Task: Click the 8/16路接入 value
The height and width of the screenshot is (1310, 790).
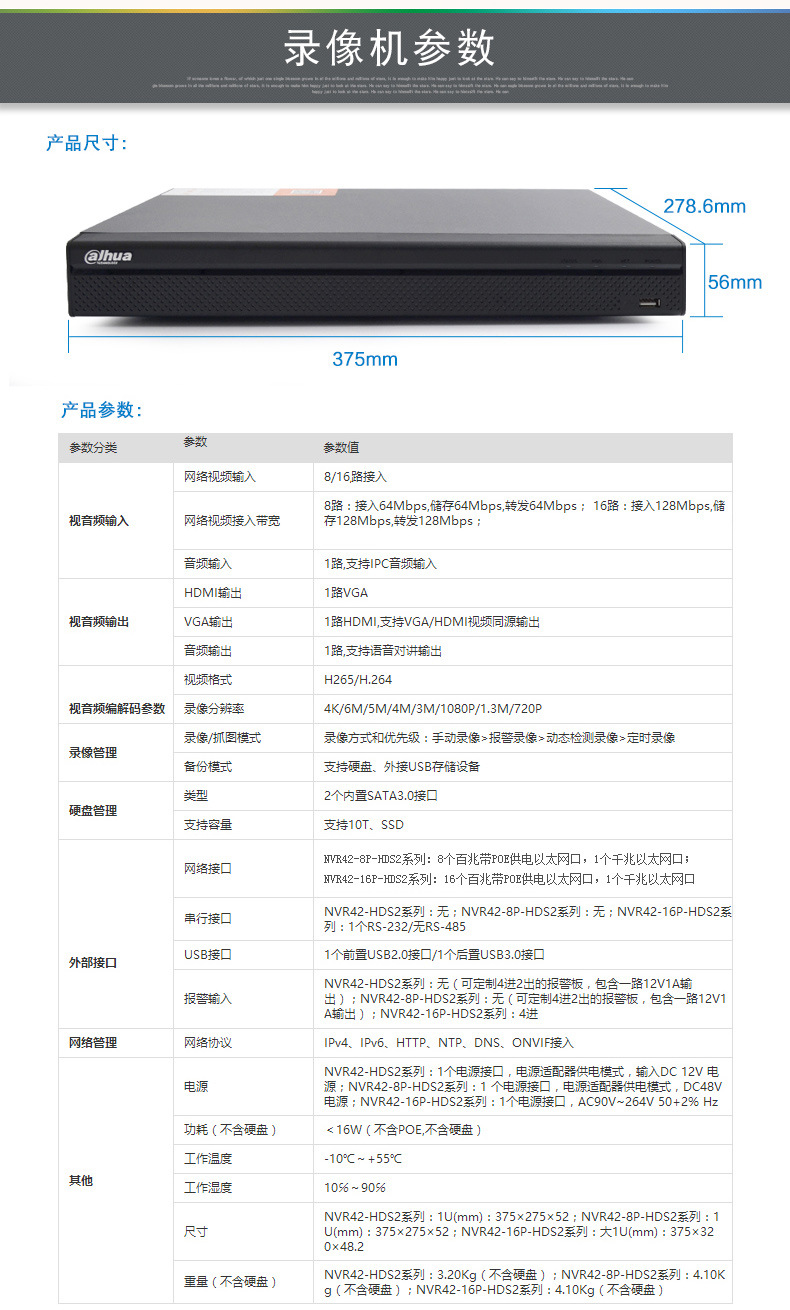Action: [x=355, y=477]
